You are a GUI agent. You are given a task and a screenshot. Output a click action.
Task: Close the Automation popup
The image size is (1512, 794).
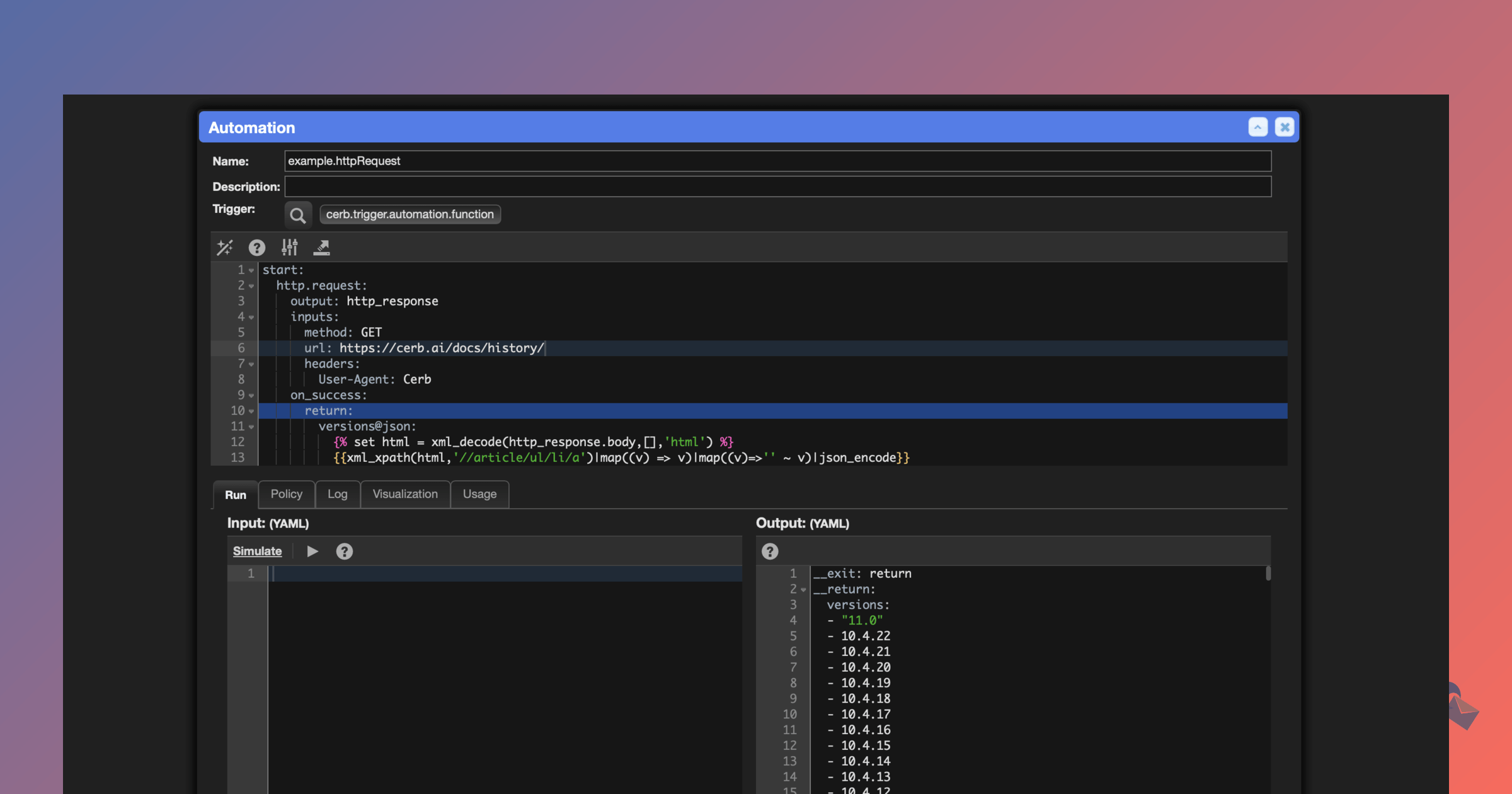click(x=1284, y=127)
